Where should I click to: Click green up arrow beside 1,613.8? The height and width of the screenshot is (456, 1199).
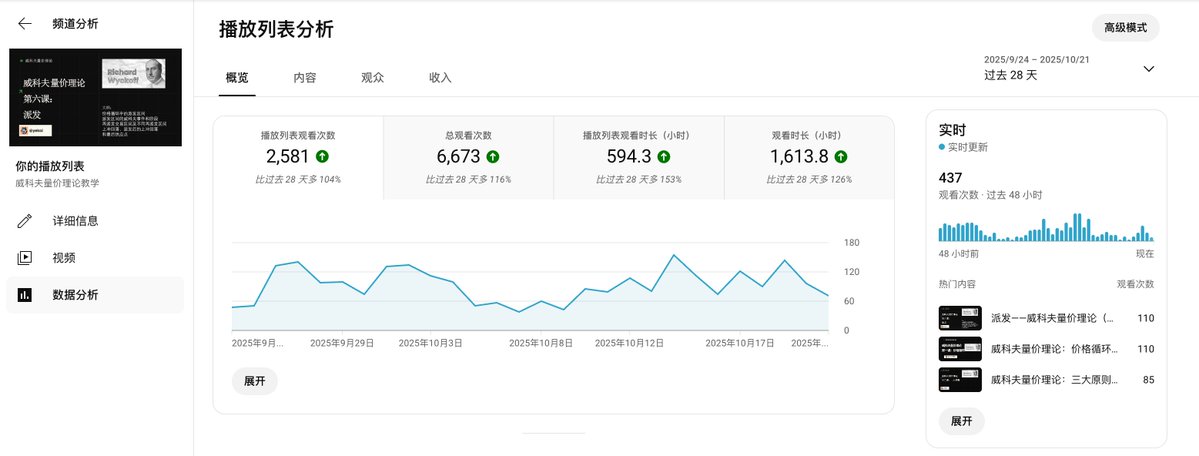coord(840,156)
